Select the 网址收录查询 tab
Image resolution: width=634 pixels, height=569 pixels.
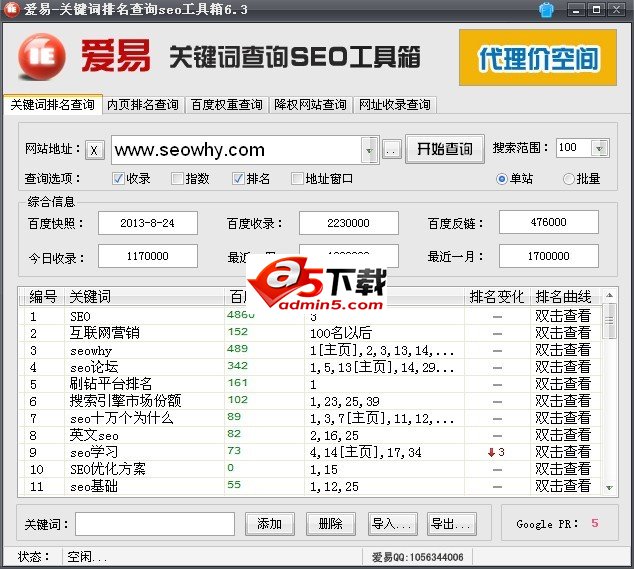395,105
